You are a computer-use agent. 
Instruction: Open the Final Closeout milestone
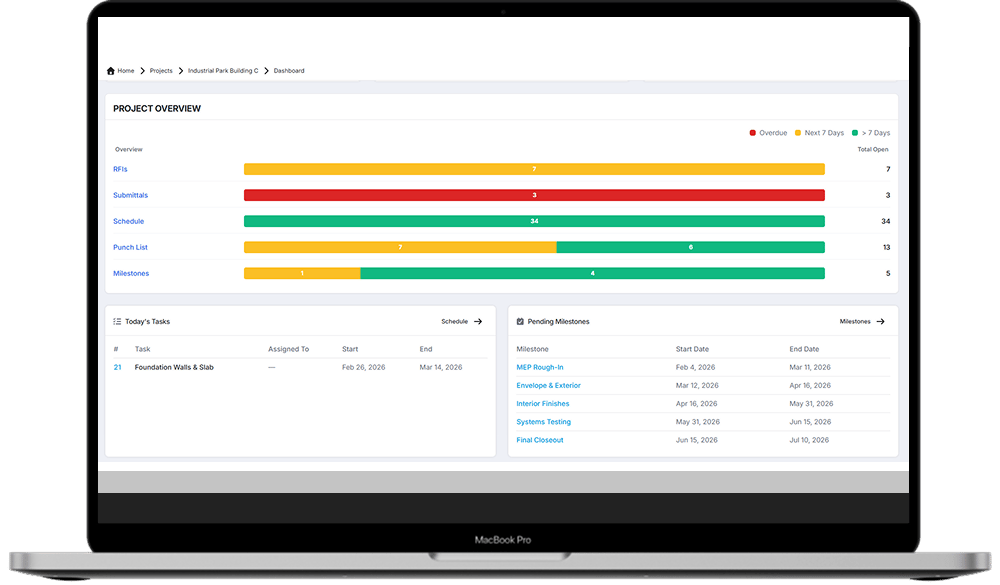[x=540, y=440]
